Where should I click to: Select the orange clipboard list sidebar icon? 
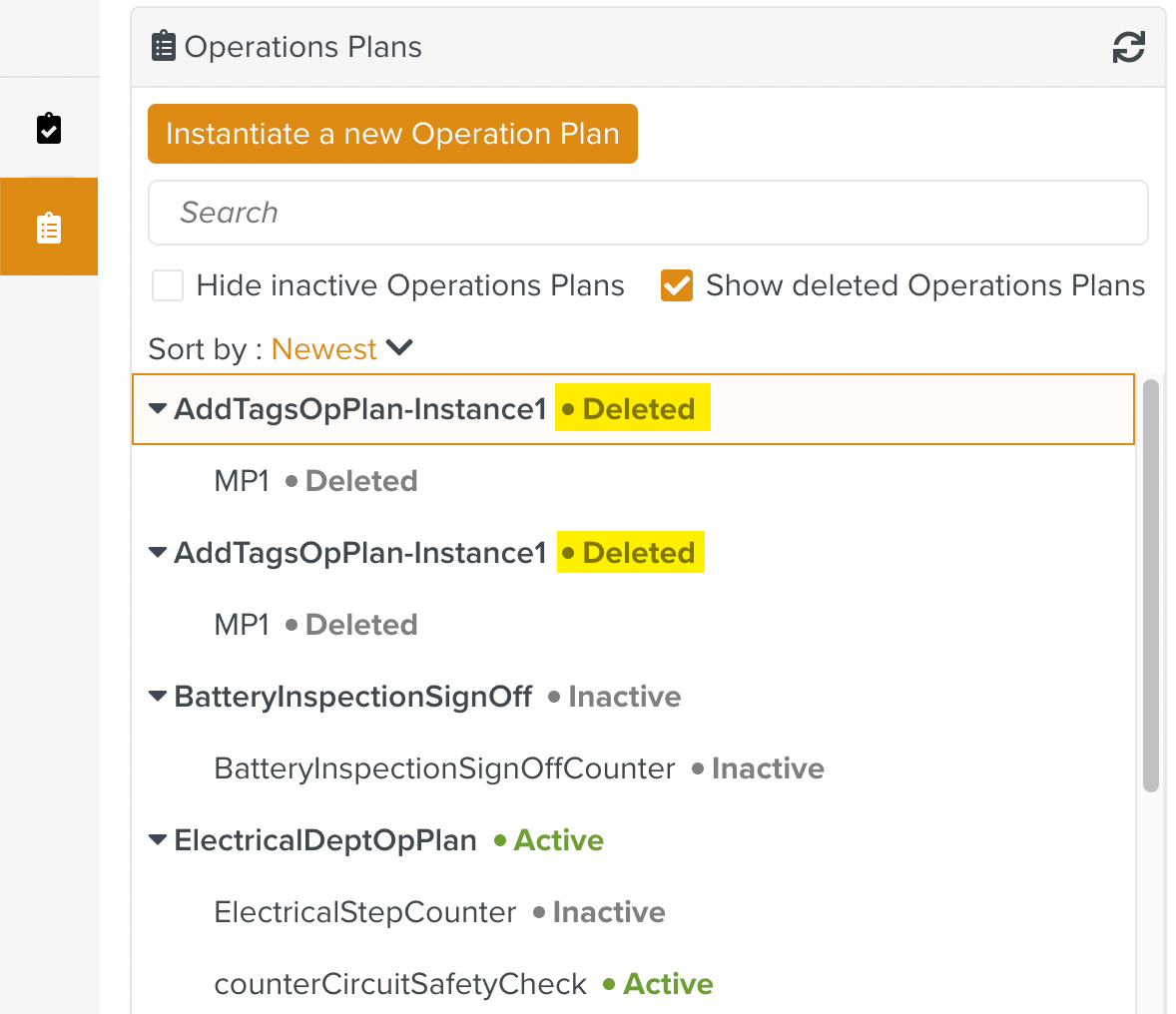point(49,228)
